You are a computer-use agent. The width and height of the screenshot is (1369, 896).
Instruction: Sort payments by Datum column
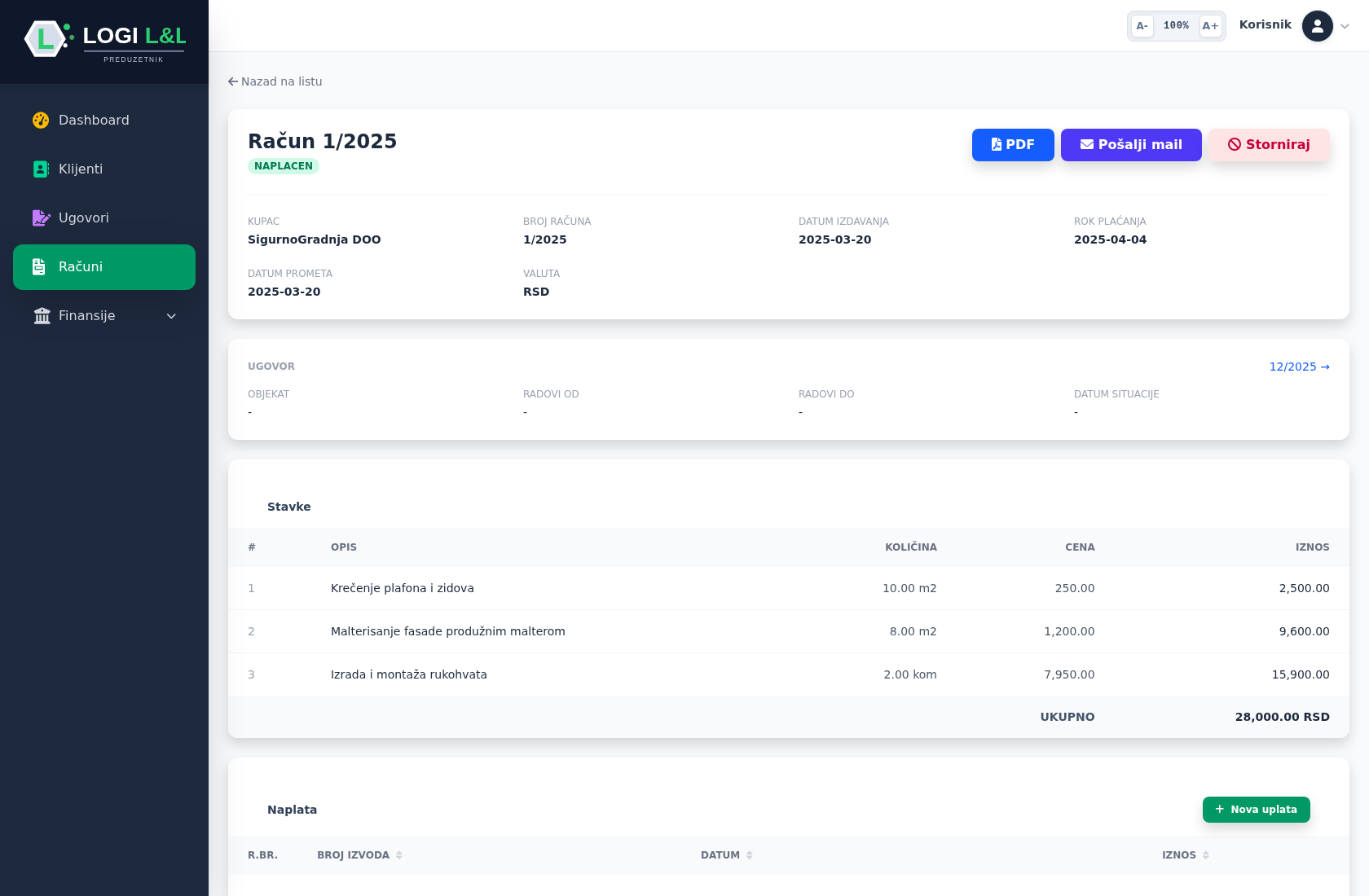pos(726,855)
